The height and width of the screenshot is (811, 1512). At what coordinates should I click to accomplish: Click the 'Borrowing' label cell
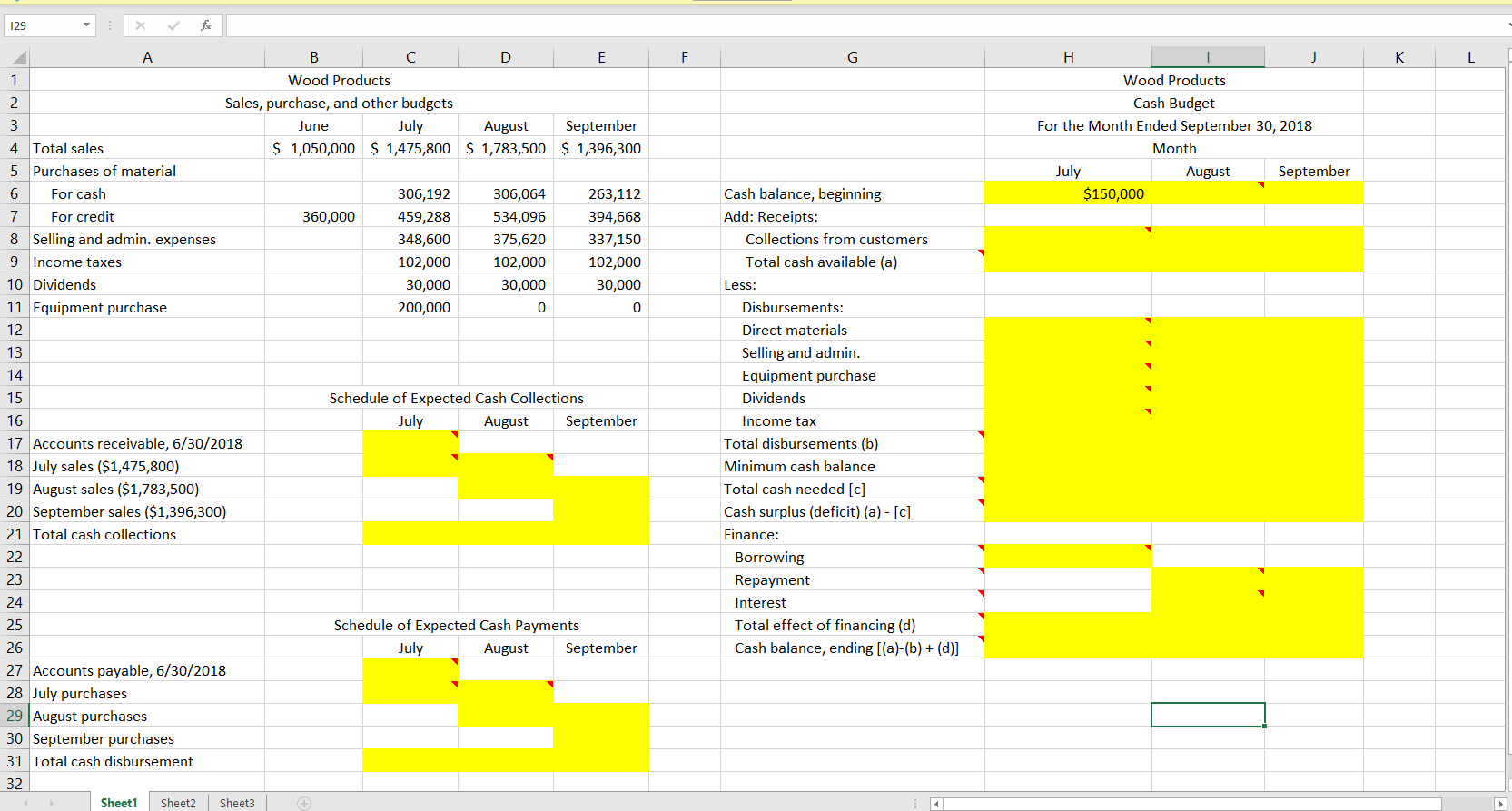[x=852, y=557]
